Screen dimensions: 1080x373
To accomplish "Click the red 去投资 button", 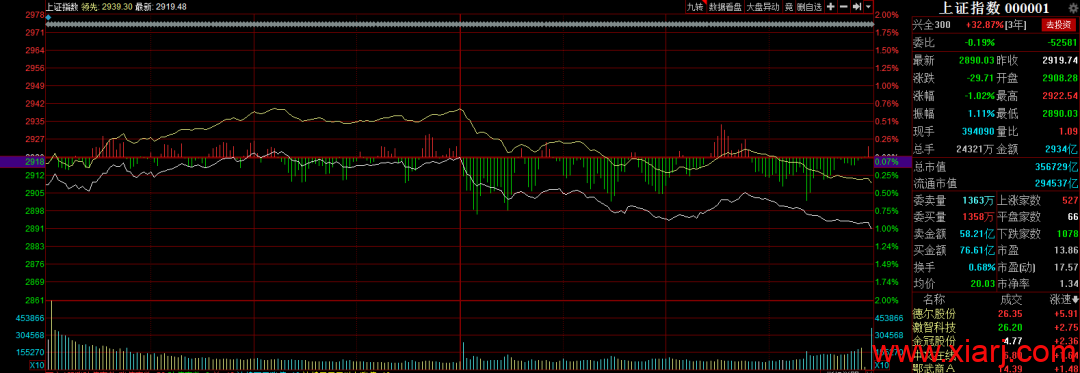I will point(1057,25).
